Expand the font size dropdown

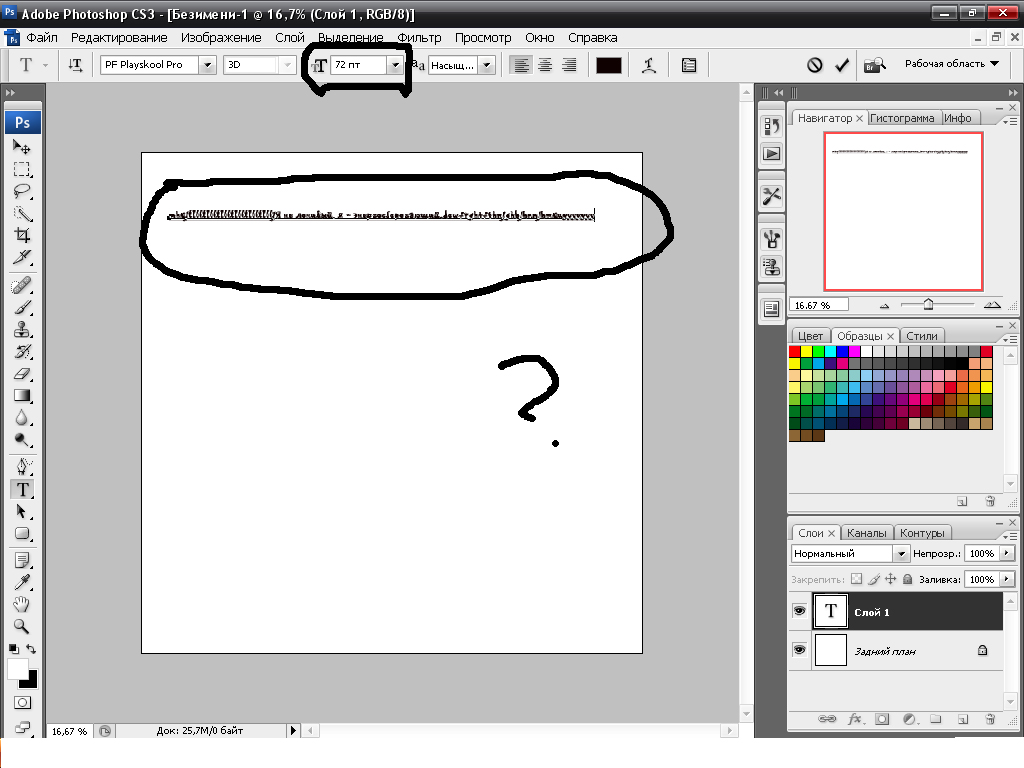tap(395, 65)
